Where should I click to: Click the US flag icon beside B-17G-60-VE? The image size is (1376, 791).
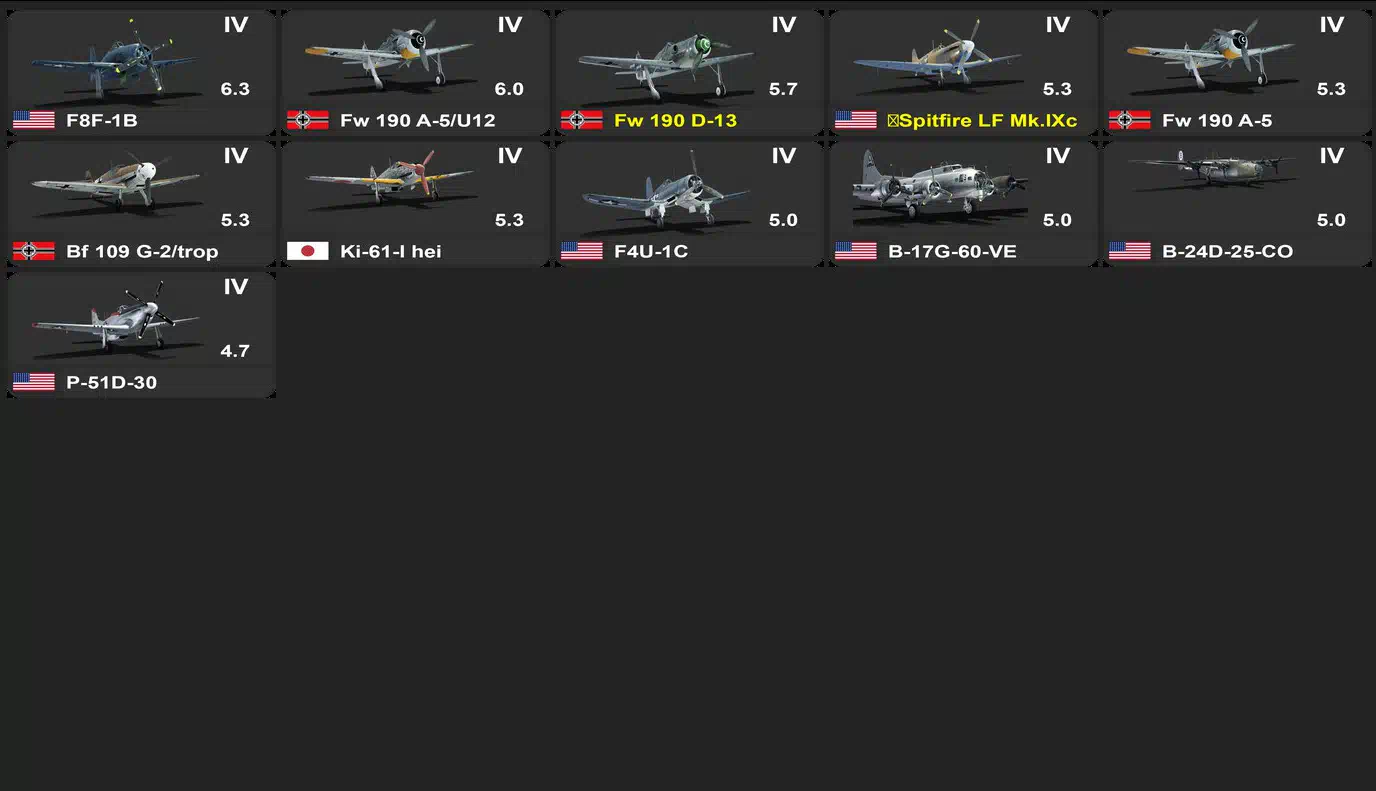point(856,251)
